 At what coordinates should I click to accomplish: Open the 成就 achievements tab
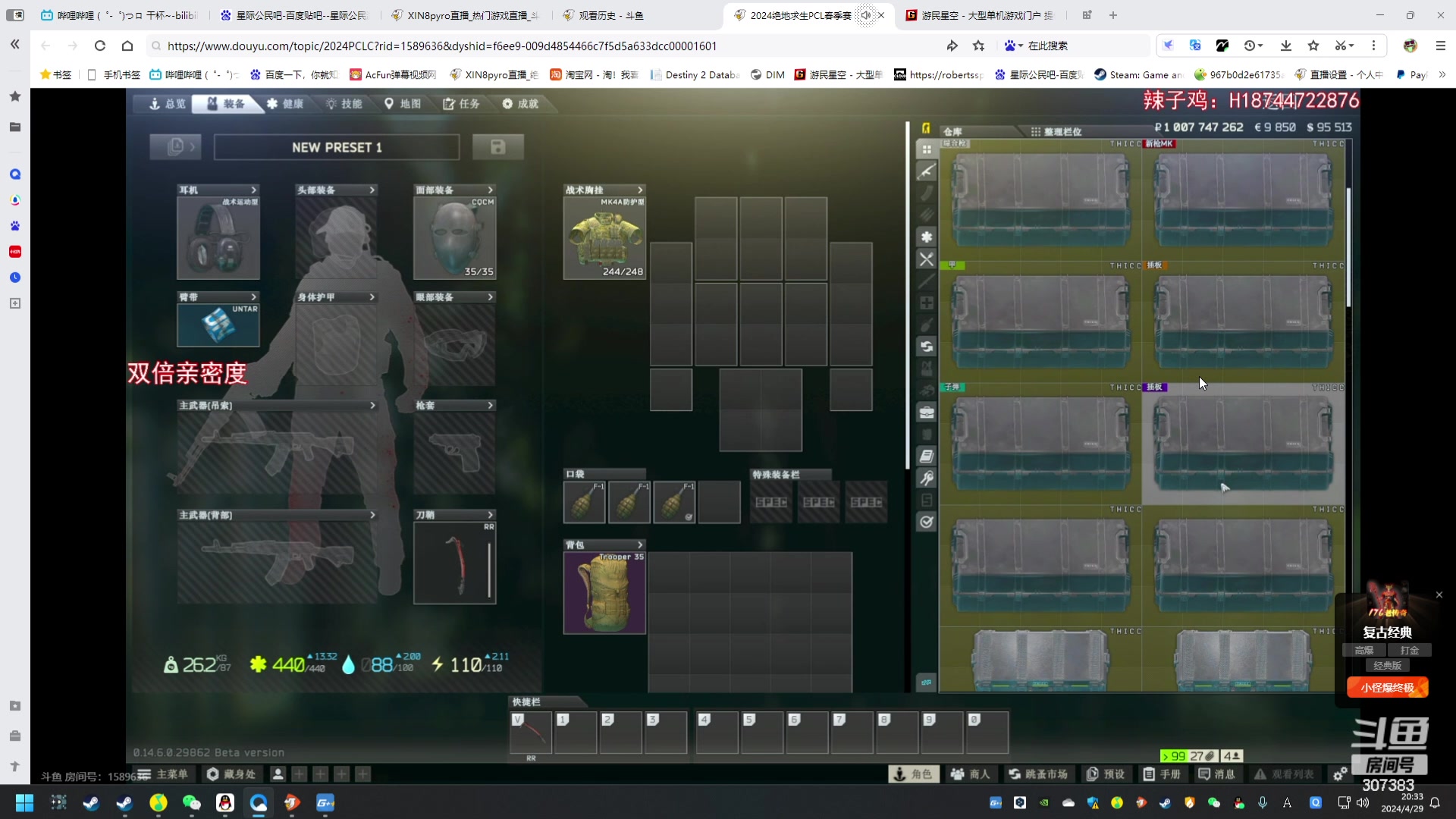pyautogui.click(x=520, y=104)
